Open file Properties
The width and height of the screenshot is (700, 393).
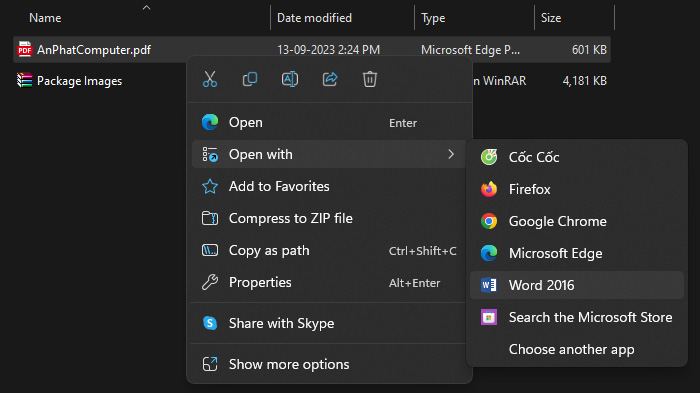tap(329, 283)
